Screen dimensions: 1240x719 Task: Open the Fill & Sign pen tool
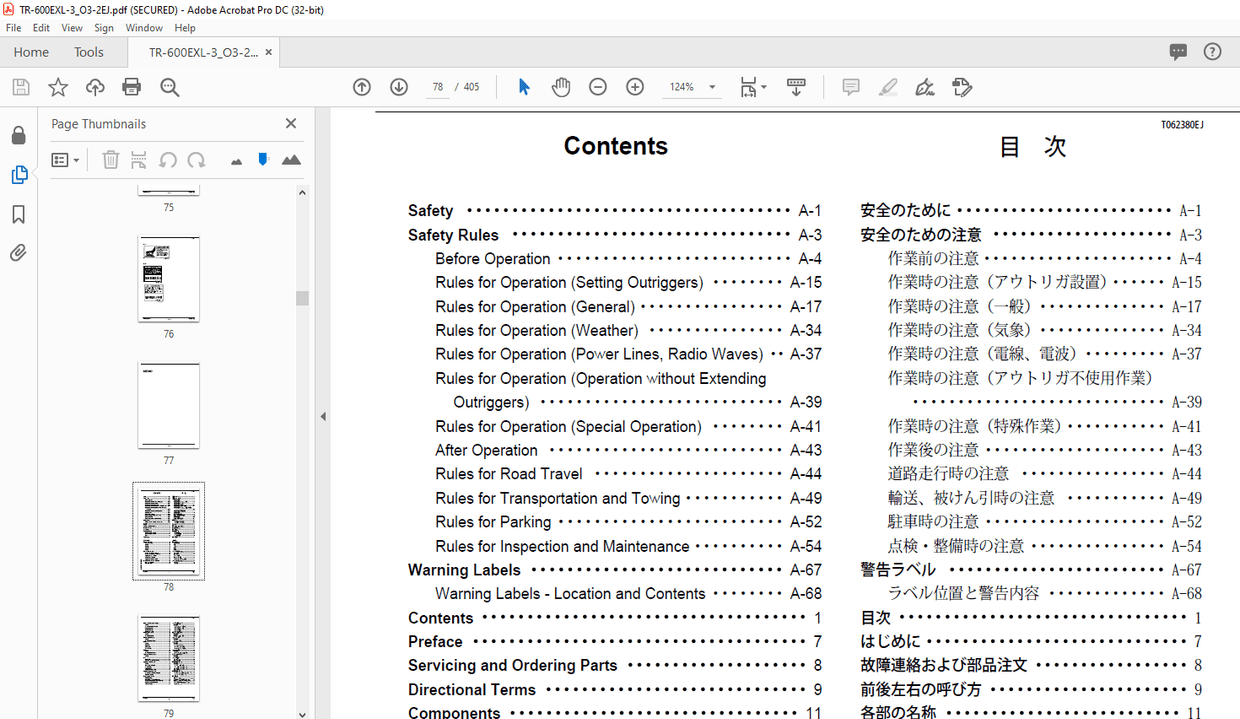925,88
